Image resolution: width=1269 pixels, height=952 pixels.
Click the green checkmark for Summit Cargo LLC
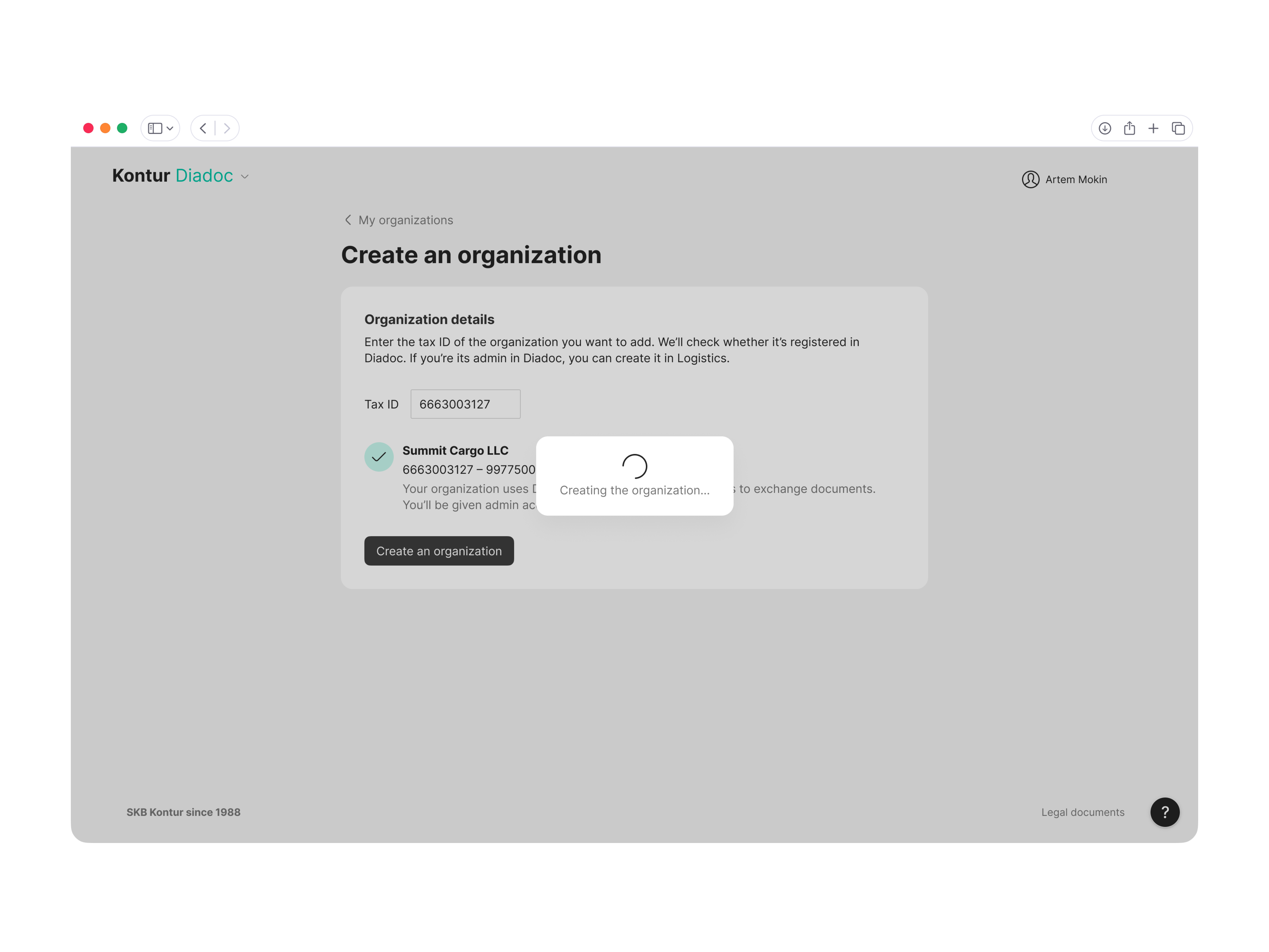379,457
